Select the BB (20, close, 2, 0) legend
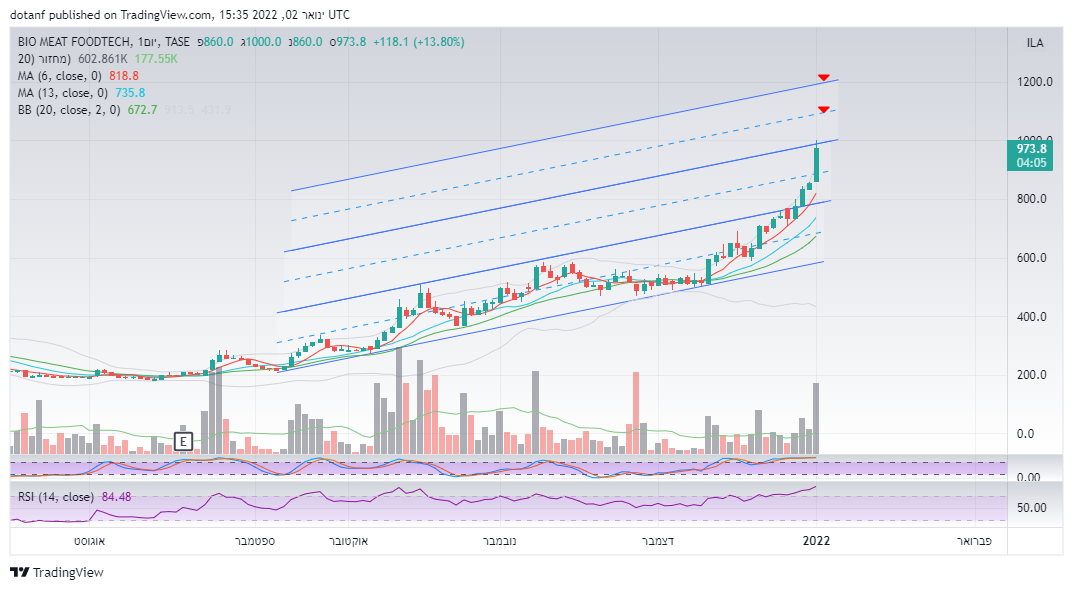Image resolution: width=1073 pixels, height=590 pixels. tap(68, 110)
